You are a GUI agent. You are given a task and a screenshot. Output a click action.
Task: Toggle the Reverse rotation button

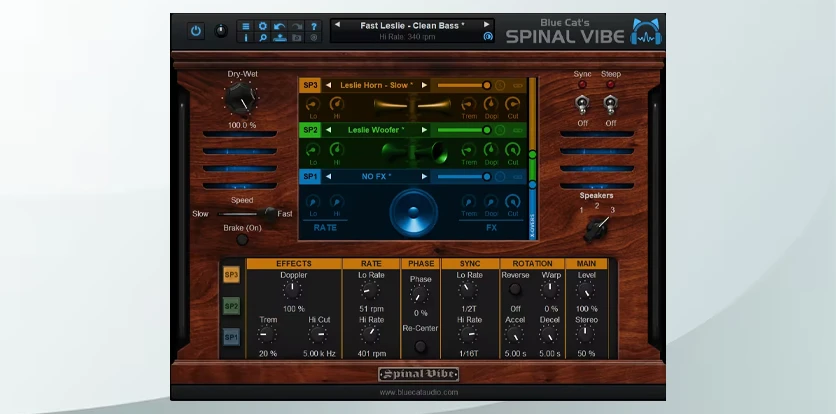515,289
